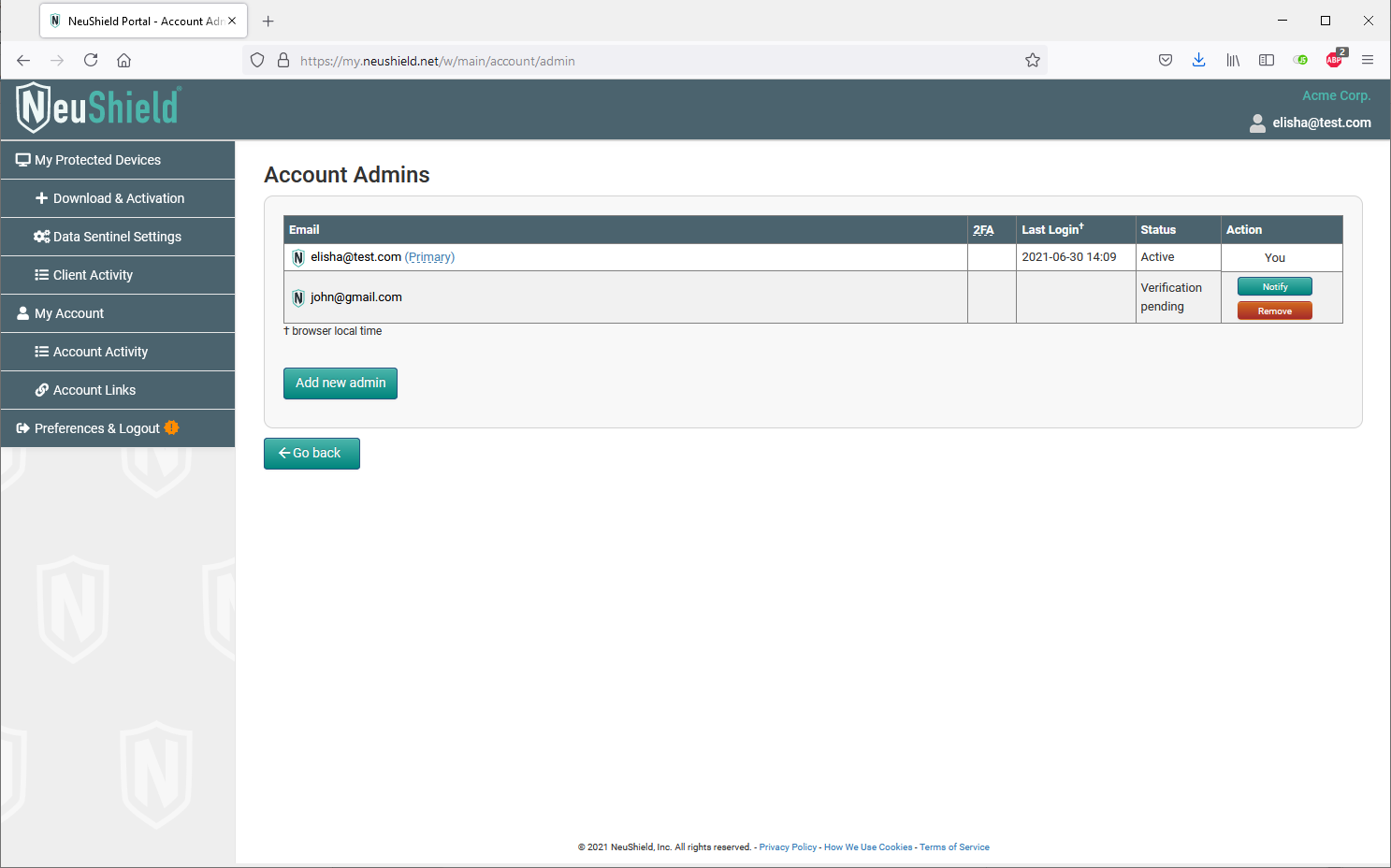Open Terms of Service link
The image size is (1391, 868).
point(954,847)
